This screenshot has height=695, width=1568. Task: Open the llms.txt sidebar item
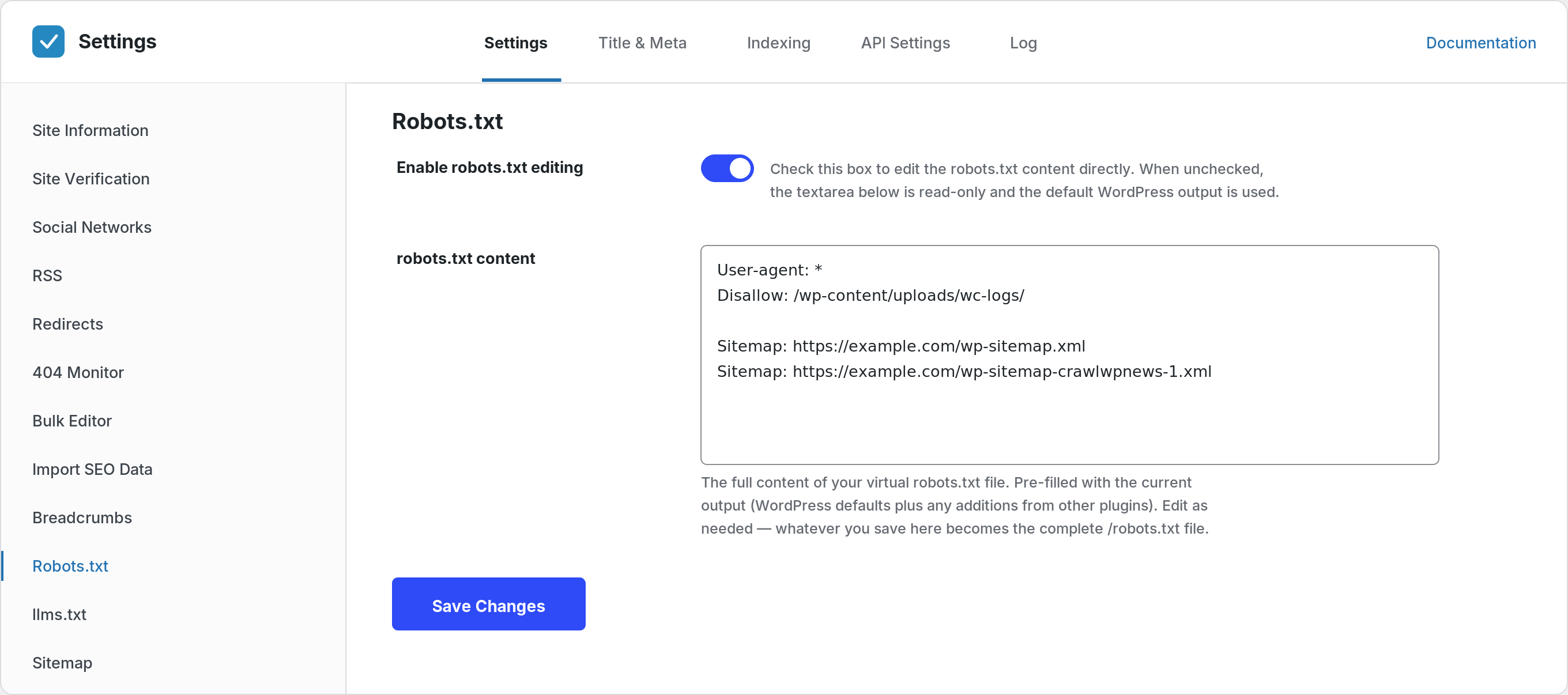pyautogui.click(x=59, y=614)
